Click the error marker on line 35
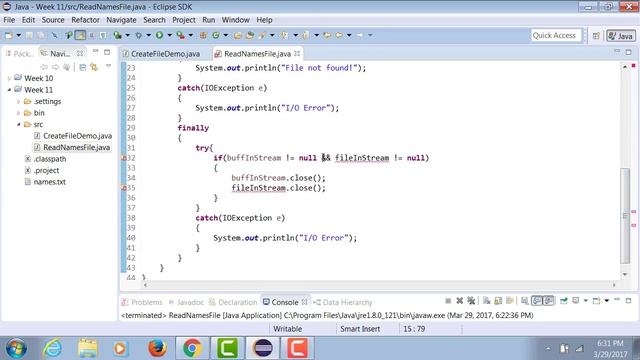640x360 pixels. click(x=124, y=188)
